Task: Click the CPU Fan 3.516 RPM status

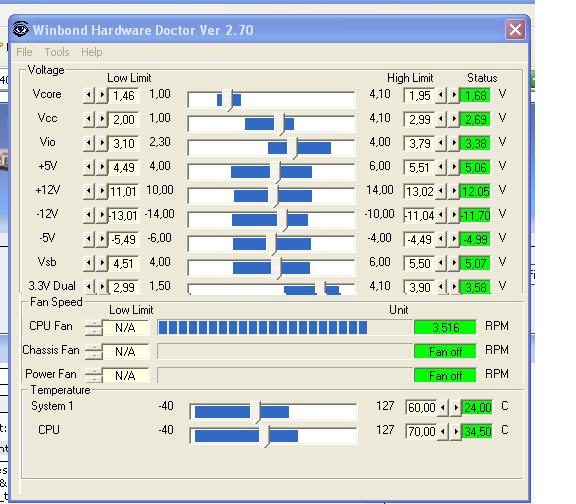Action: click(x=445, y=327)
